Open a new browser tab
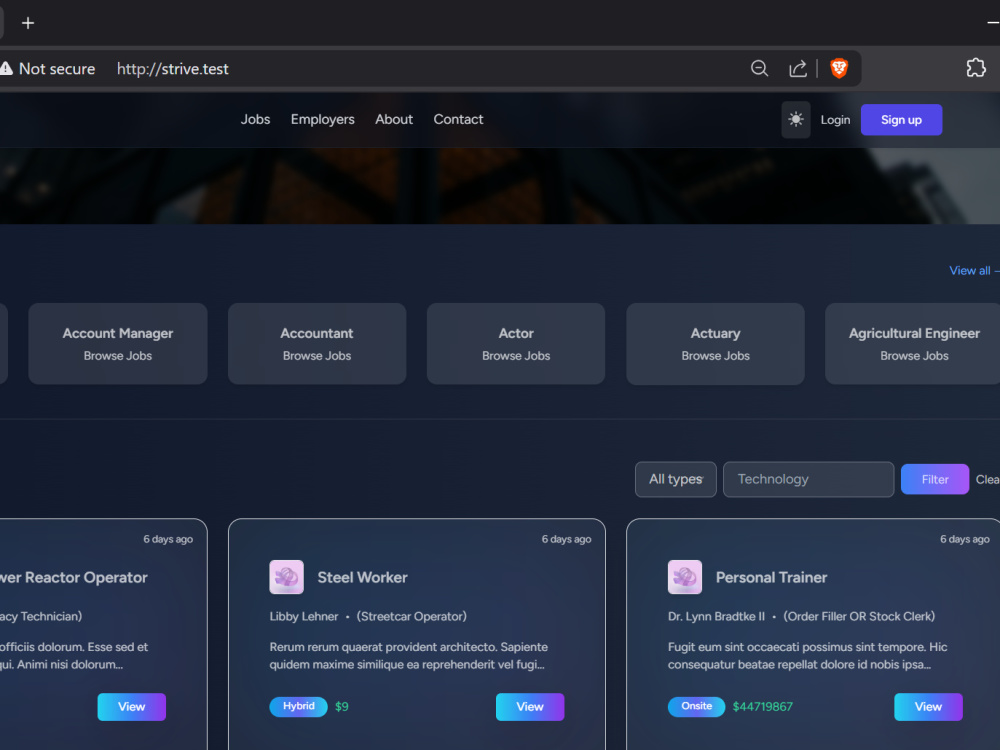This screenshot has width=1000, height=750. click(x=27, y=24)
